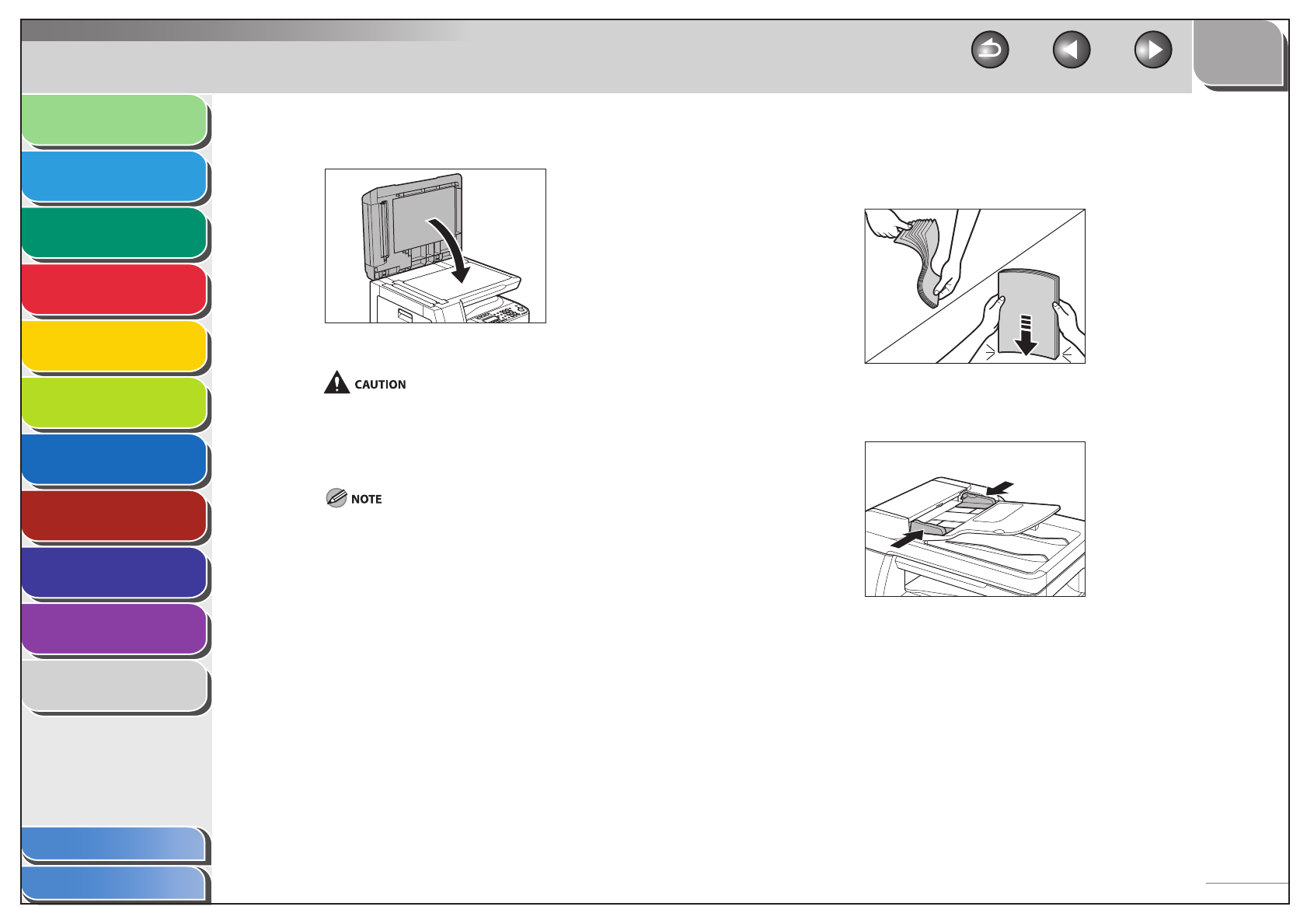
Task: Open the yellow chapter tab
Action: (115, 347)
